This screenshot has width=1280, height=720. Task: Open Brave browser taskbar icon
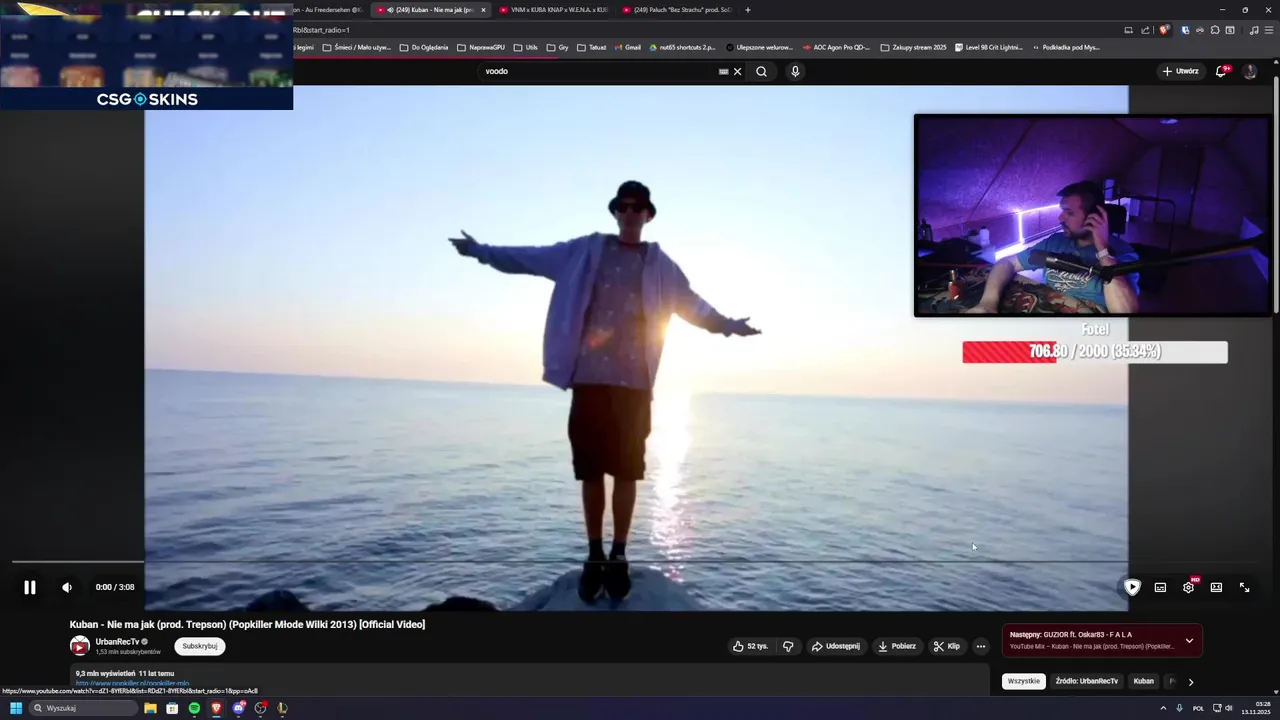pos(216,708)
